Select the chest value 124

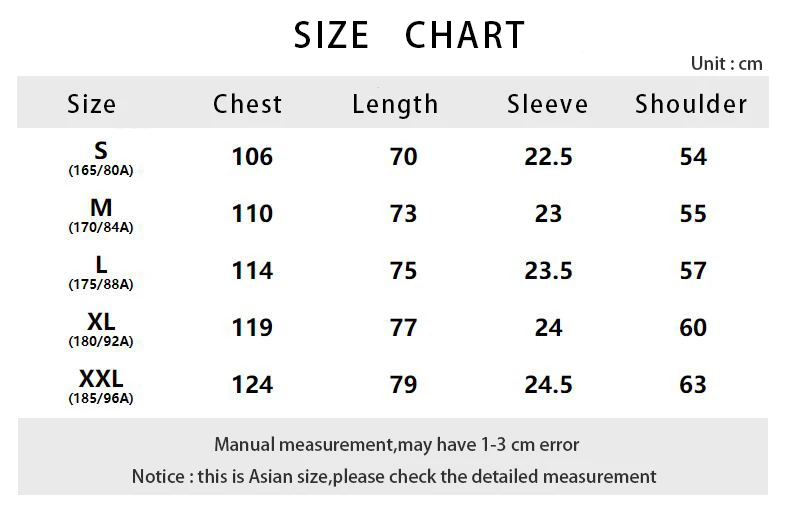tap(252, 385)
